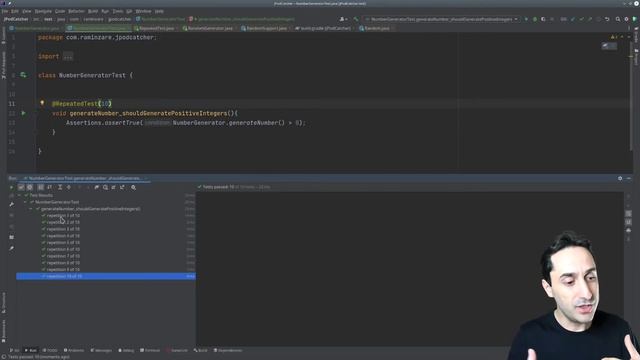The image size is (640, 360).
Task: Click the lightbulb intention icon
Action: tap(42, 103)
